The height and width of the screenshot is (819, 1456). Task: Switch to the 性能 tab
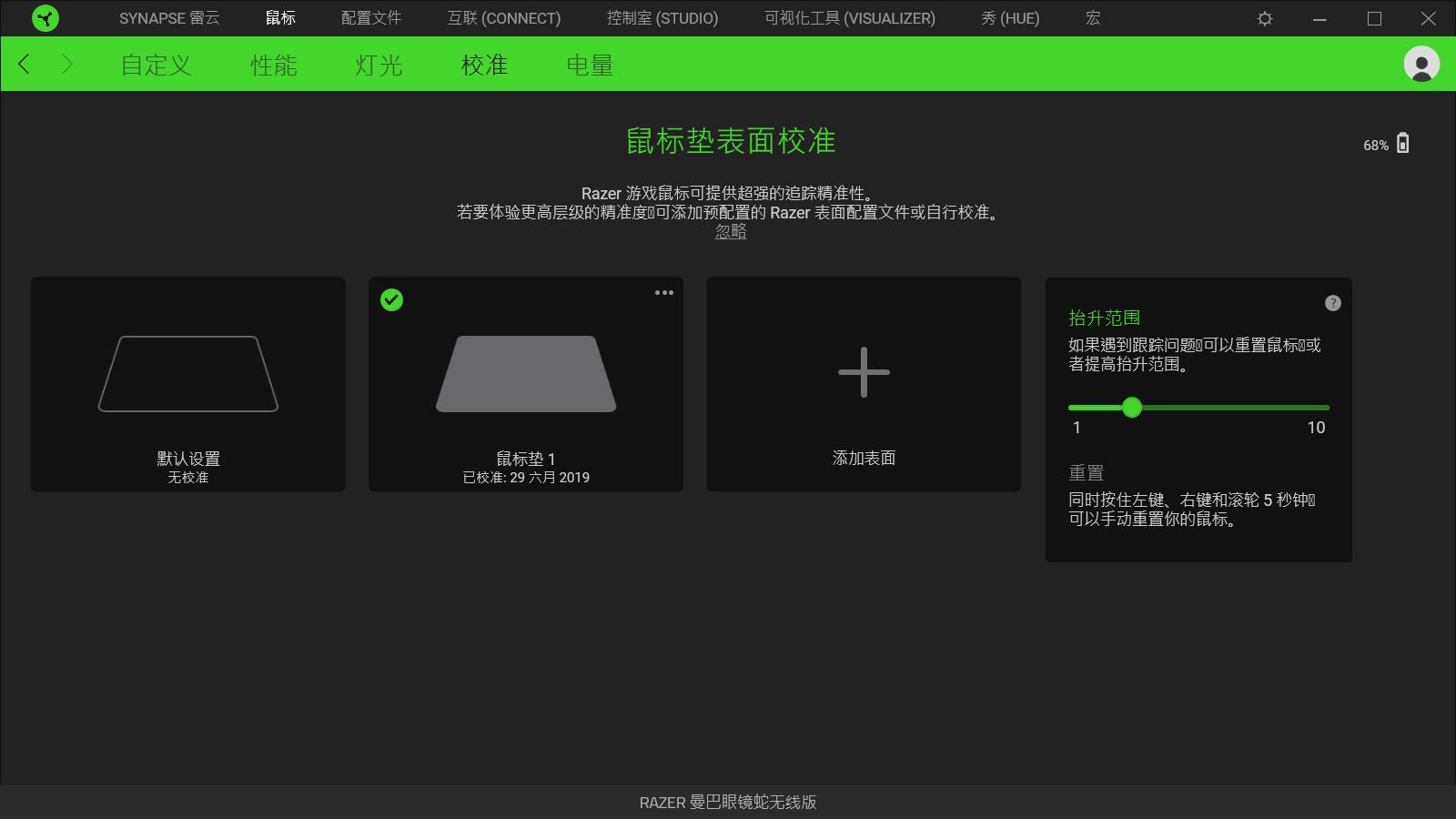coord(273,65)
